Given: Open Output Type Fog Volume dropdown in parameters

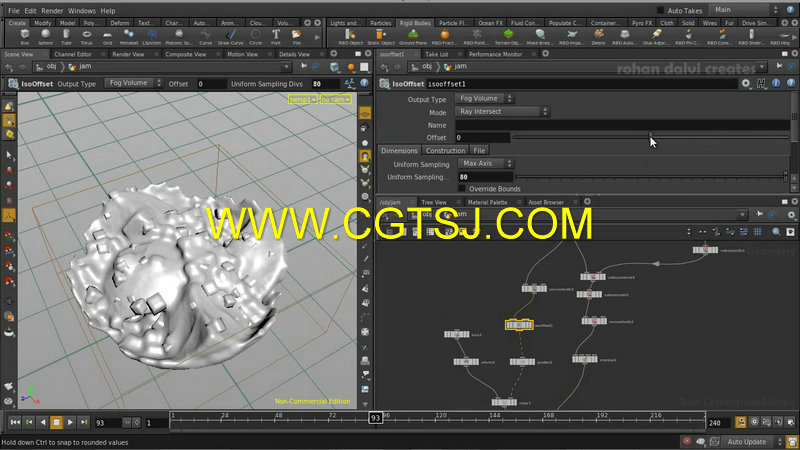Looking at the screenshot, I should 485,98.
